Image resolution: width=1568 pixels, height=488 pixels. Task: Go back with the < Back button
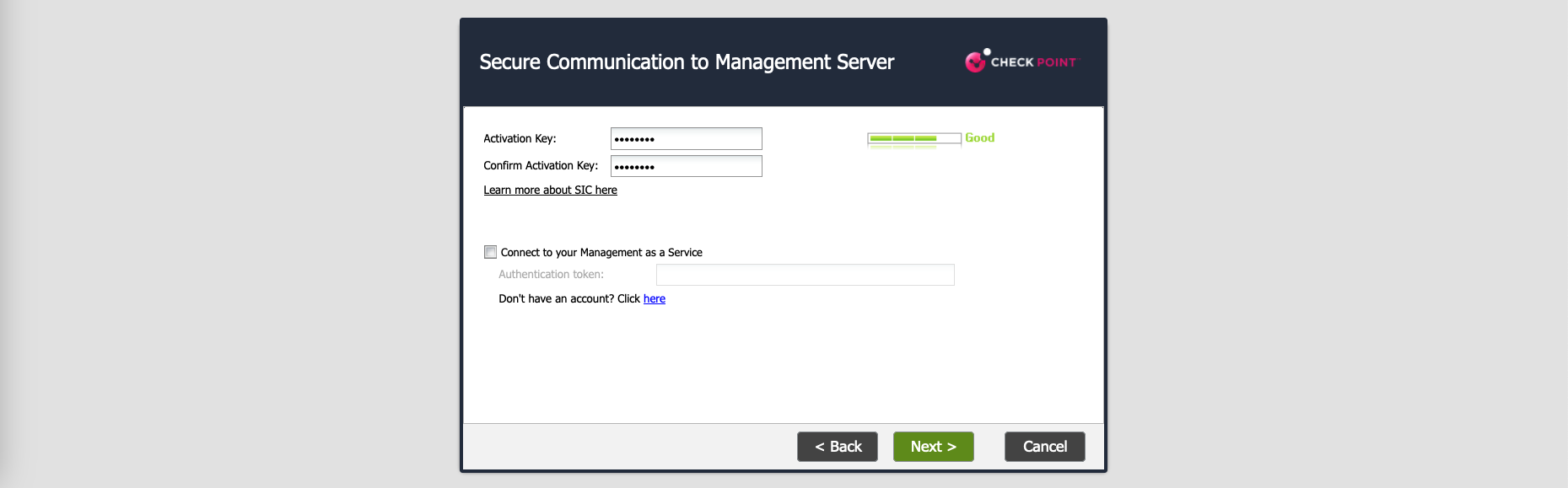pos(837,447)
